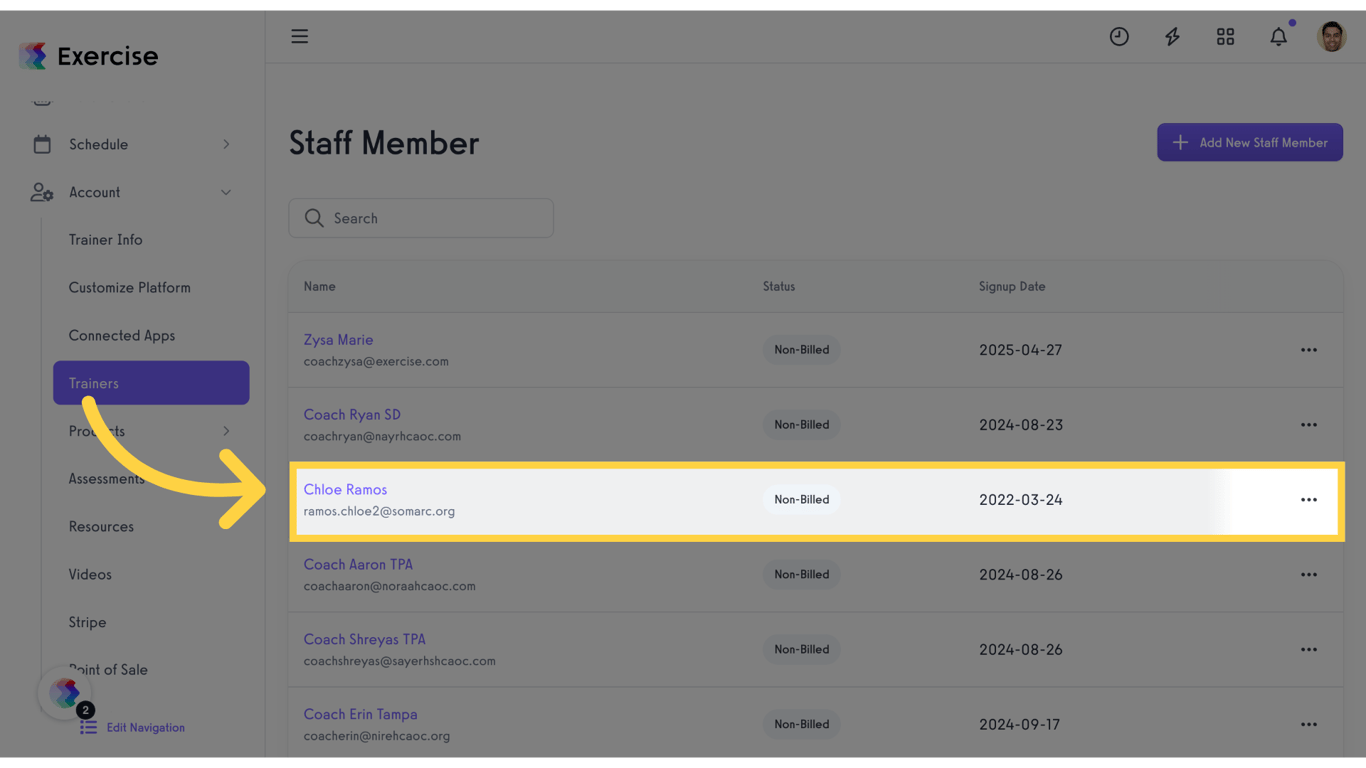Expand the Products submenu arrow
This screenshot has height=768, width=1366.
tap(226, 431)
